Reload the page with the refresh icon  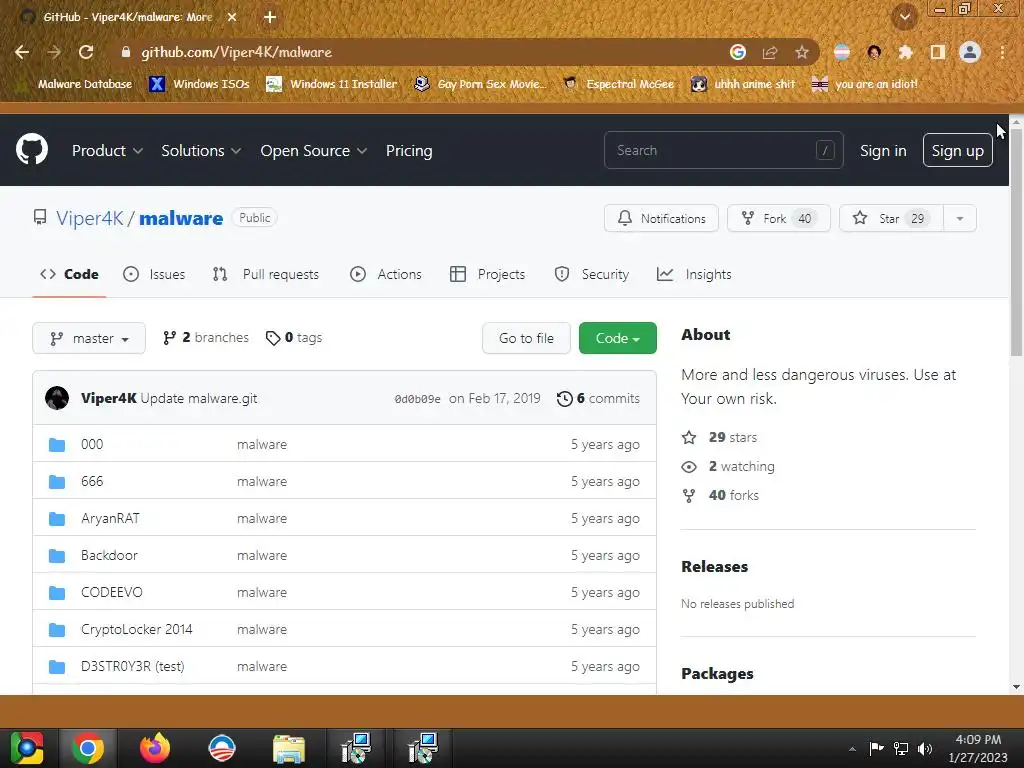pos(86,52)
